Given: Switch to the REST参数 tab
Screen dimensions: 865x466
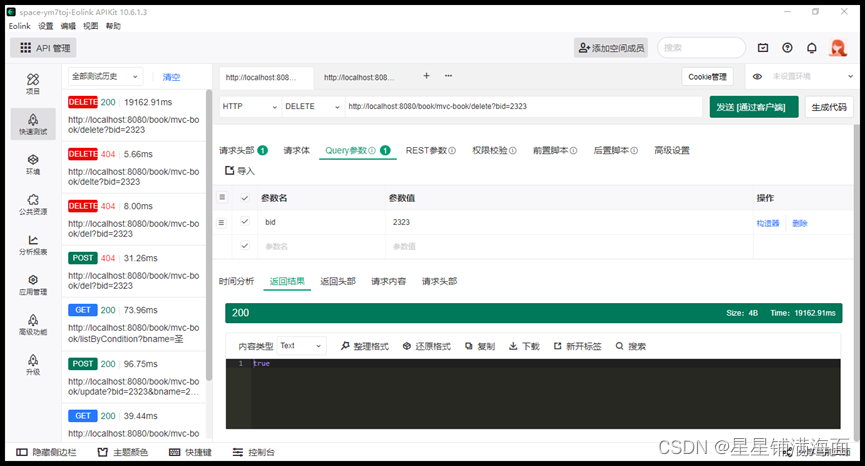Looking at the screenshot, I should (430, 151).
